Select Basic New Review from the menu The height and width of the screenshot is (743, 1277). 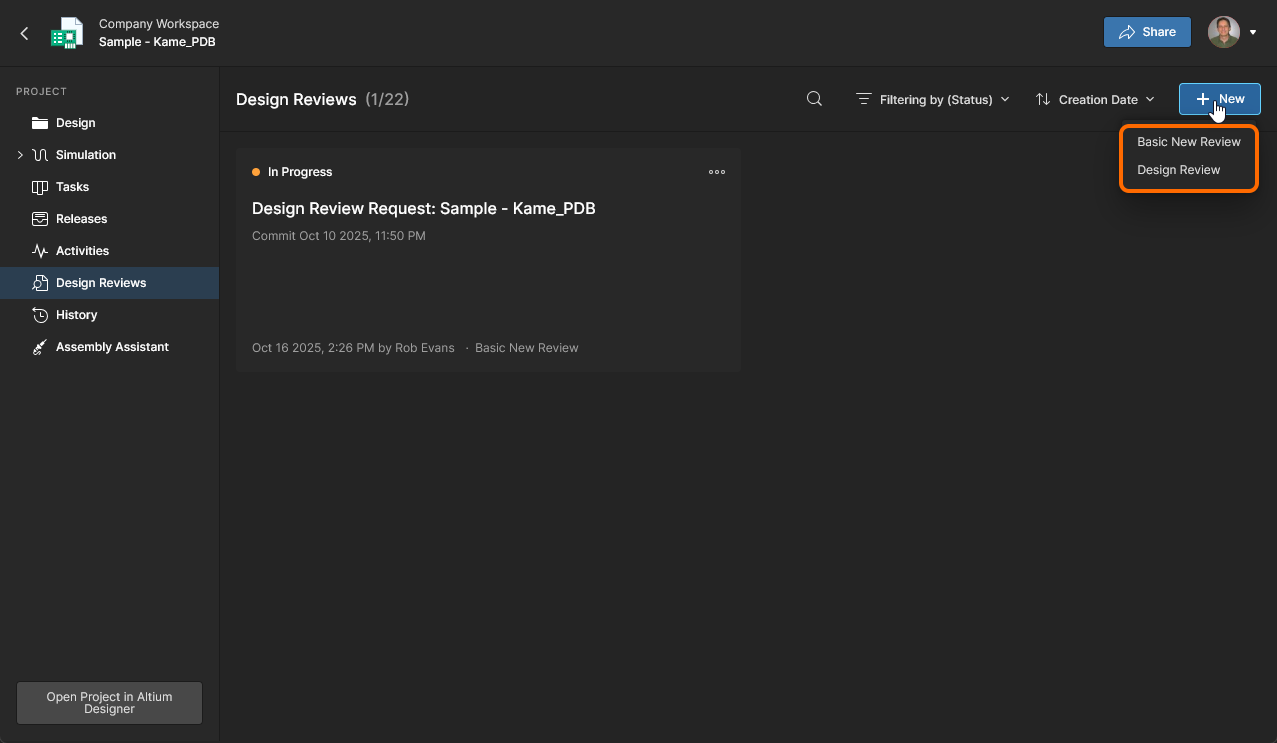click(x=1188, y=141)
